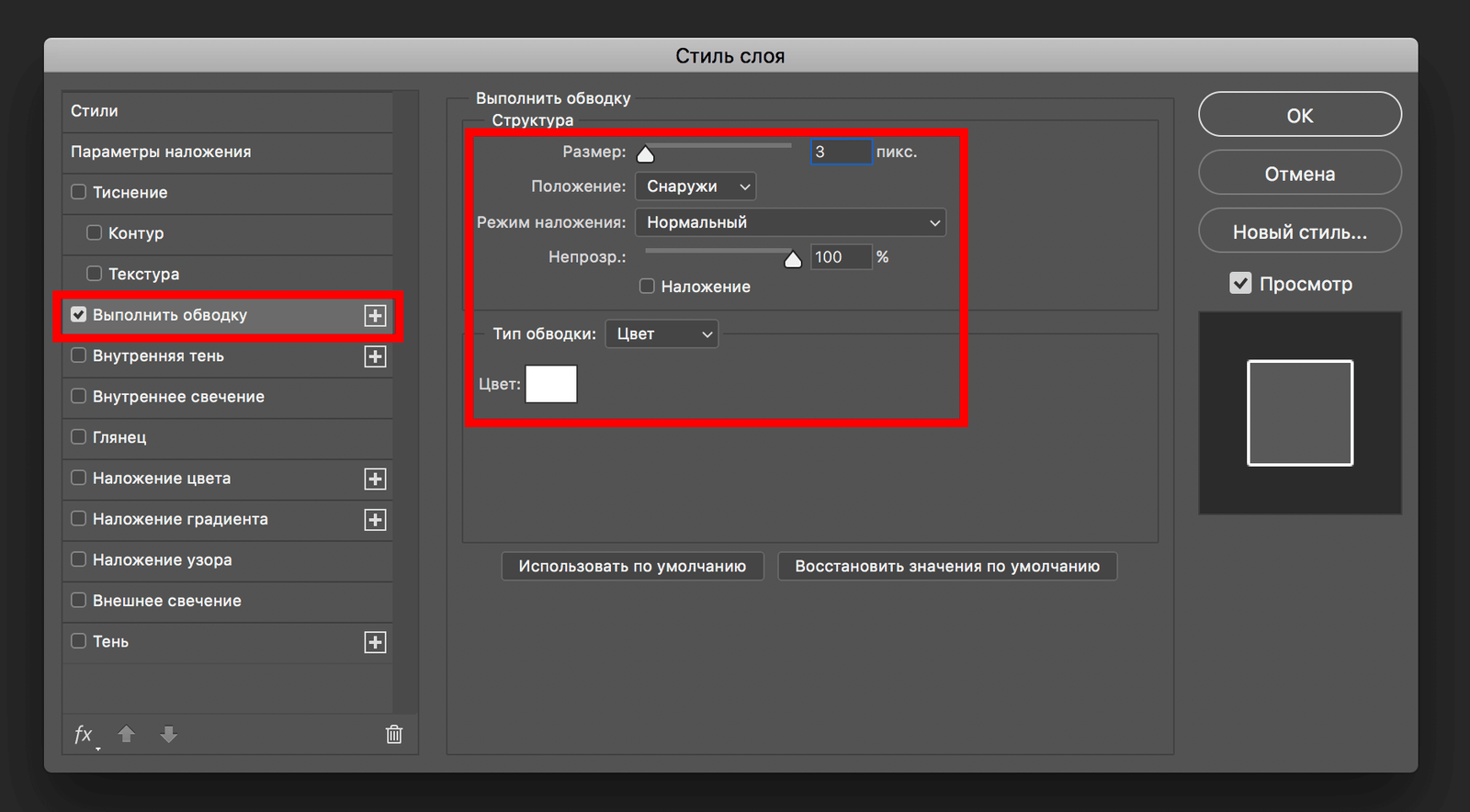Open the Тип обводки dropdown

661,333
